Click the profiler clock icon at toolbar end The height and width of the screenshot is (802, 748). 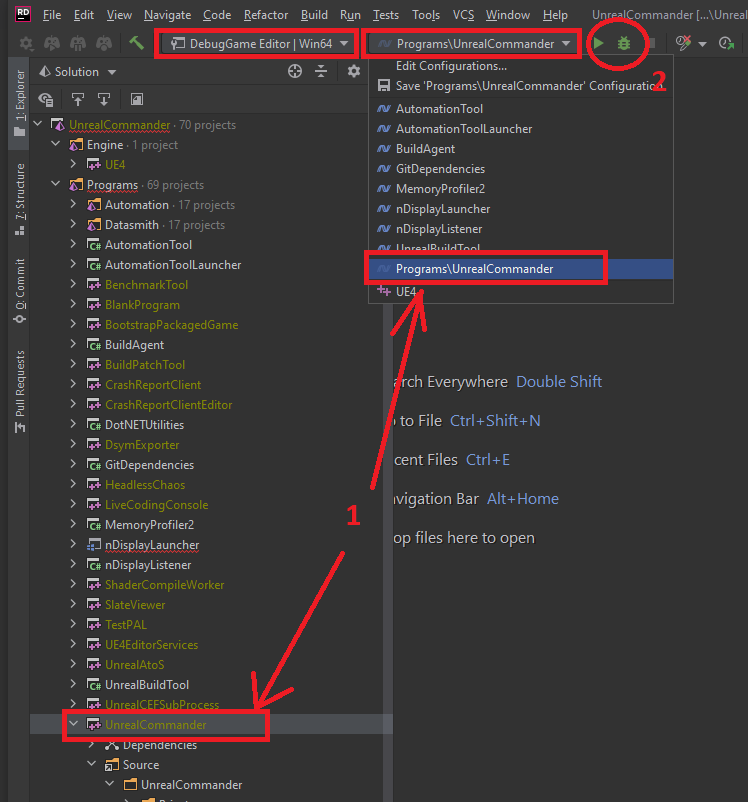coord(727,43)
